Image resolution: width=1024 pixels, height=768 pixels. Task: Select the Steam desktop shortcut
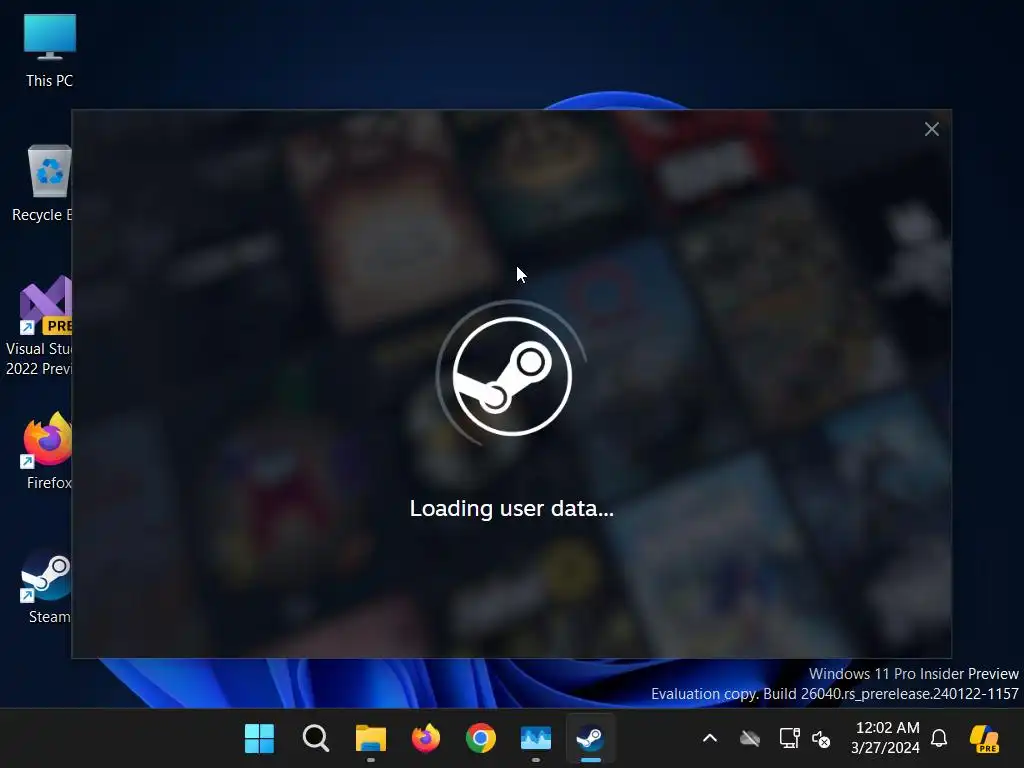(x=47, y=589)
